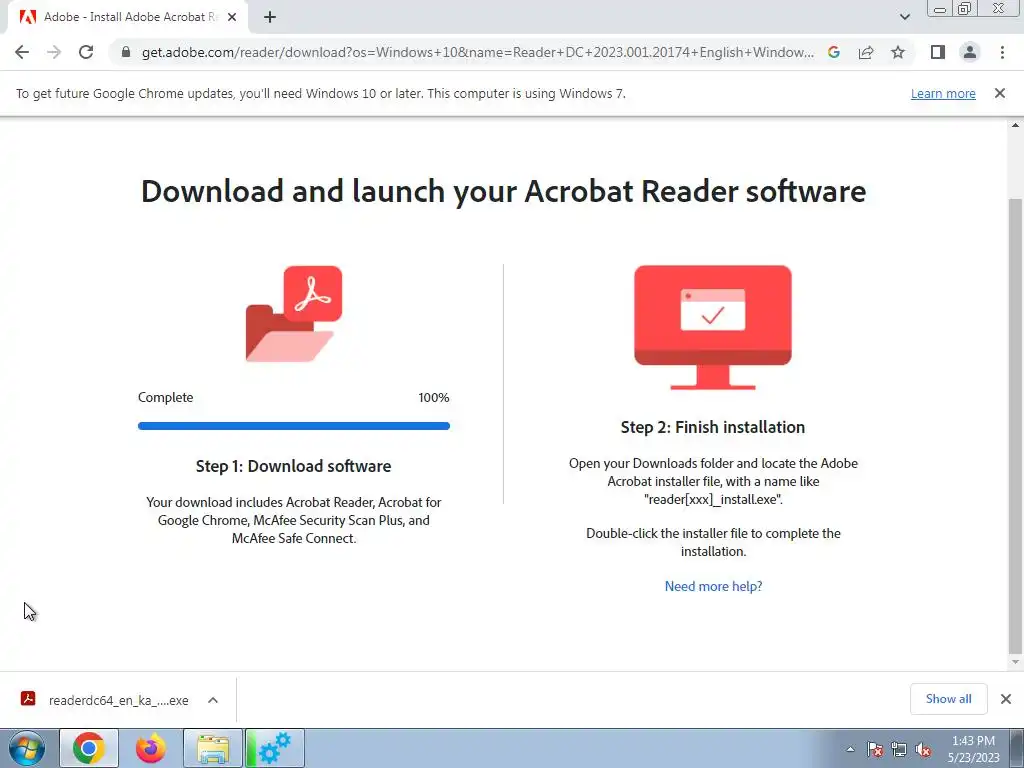Click the network tray icon
1024x768 pixels.
pyautogui.click(x=899, y=749)
